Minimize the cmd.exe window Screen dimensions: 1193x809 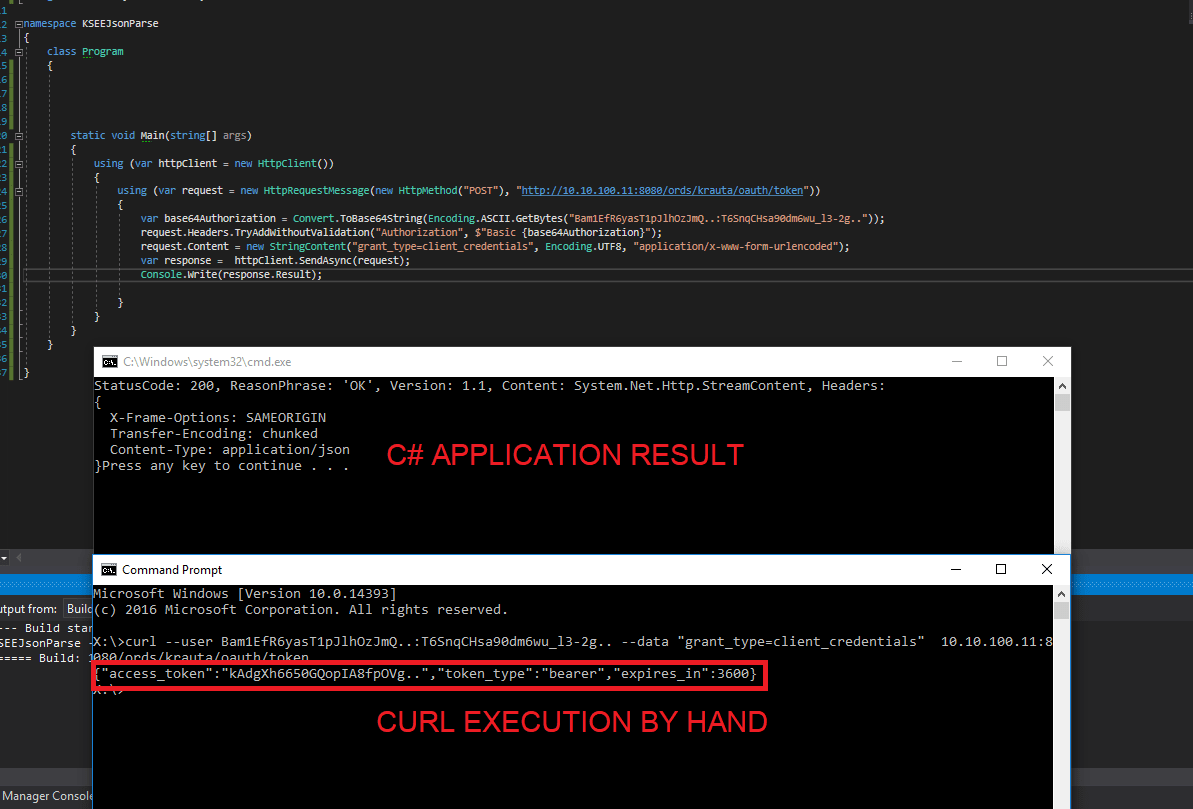point(957,362)
